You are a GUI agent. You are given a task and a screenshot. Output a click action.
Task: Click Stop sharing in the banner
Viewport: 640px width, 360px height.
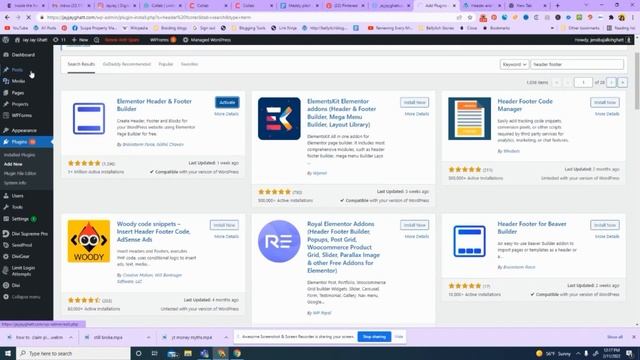(x=374, y=337)
